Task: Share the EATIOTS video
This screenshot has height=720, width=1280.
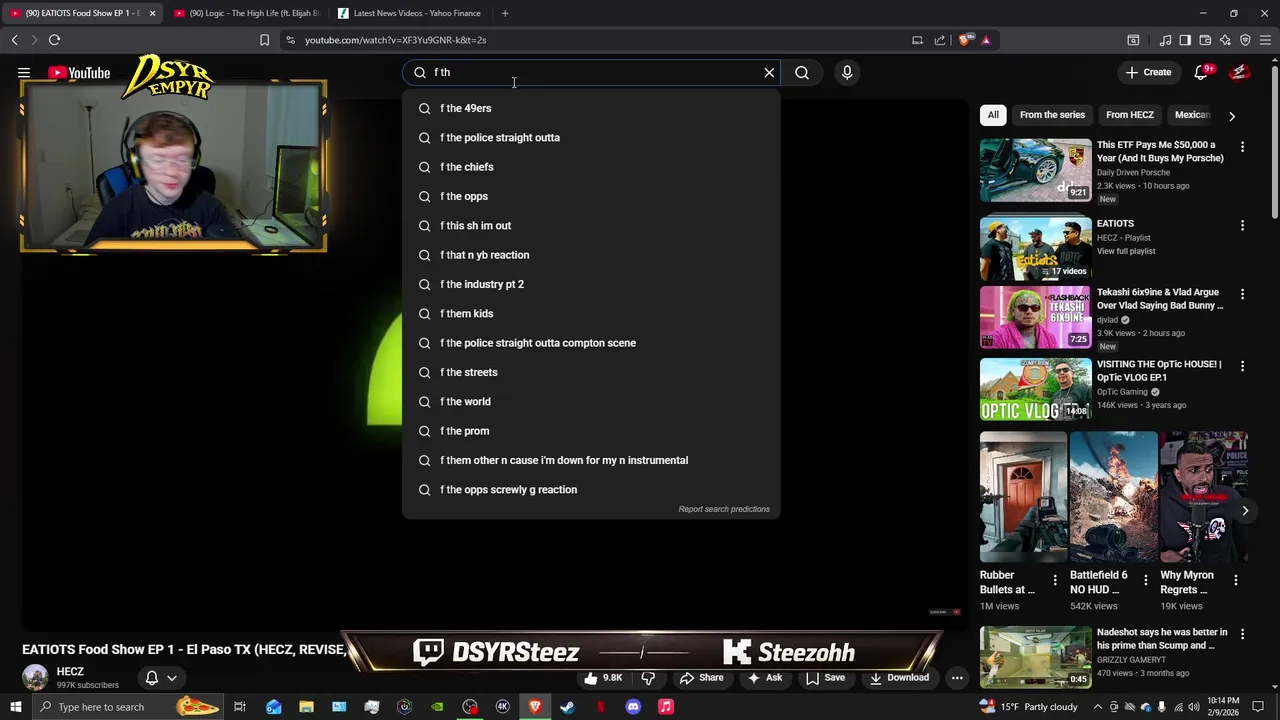Action: coord(701,678)
